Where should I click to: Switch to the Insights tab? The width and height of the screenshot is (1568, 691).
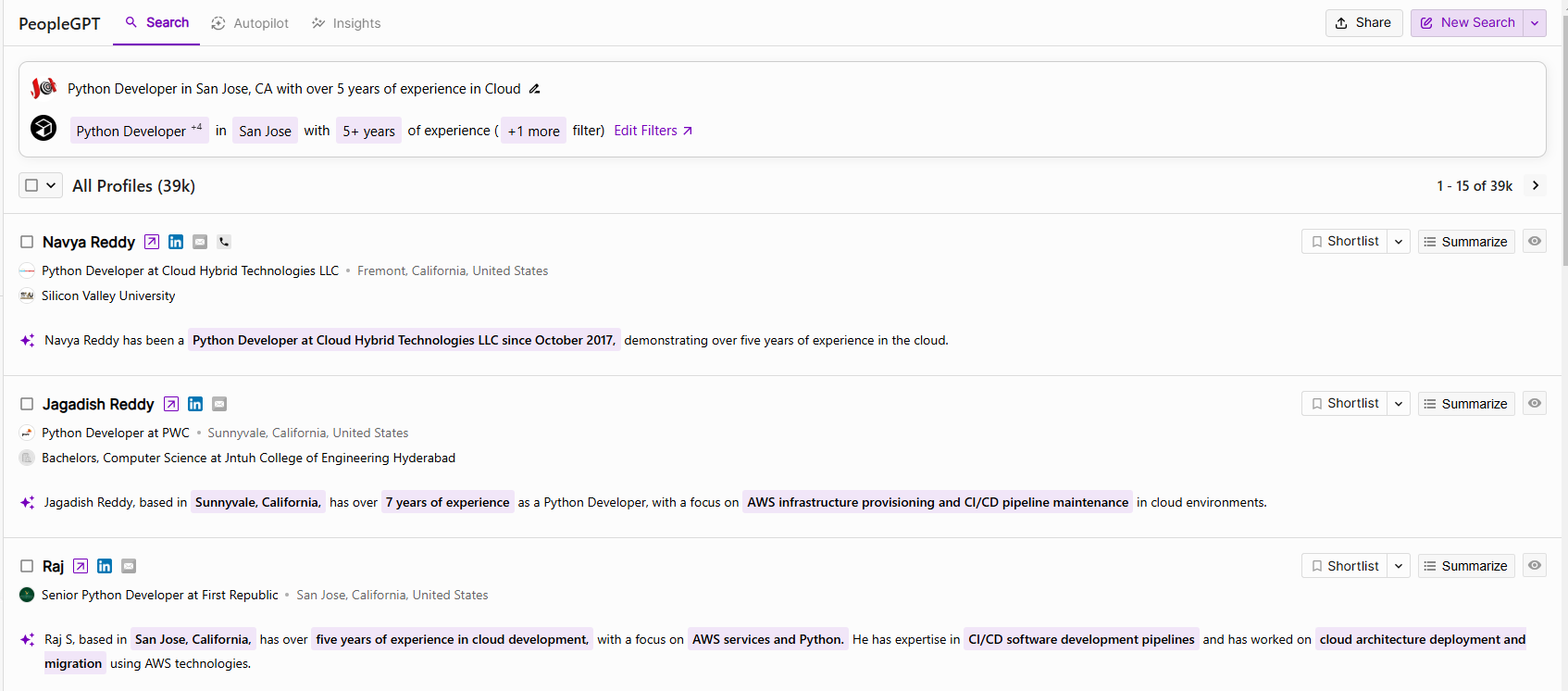pos(346,23)
